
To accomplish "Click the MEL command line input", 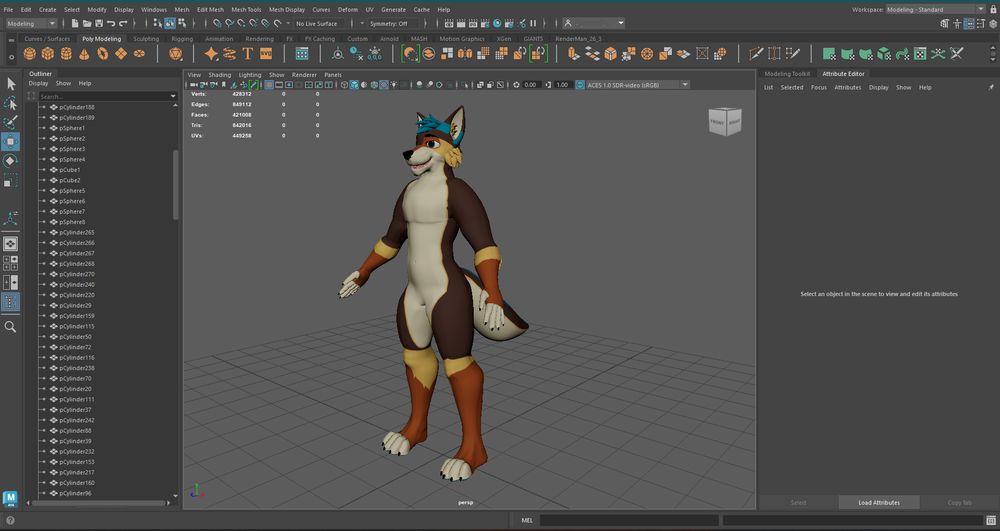I will click(x=629, y=520).
